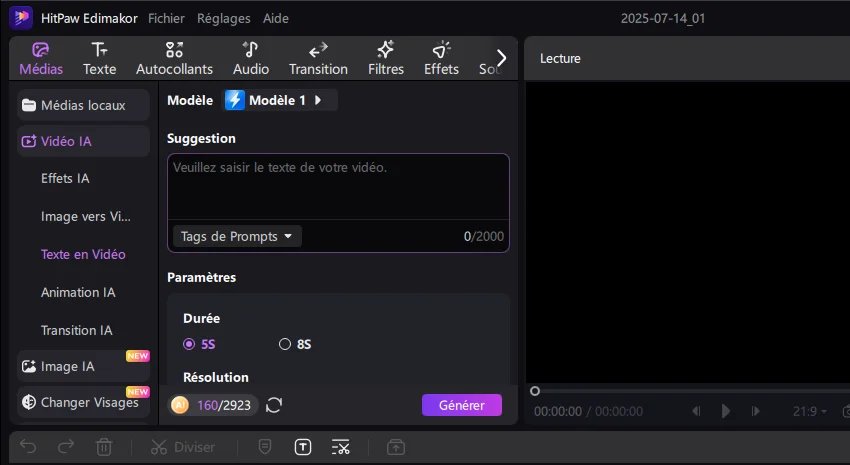Screen dimensions: 850x465
Task: Open the Effets tab
Action: tap(441, 59)
